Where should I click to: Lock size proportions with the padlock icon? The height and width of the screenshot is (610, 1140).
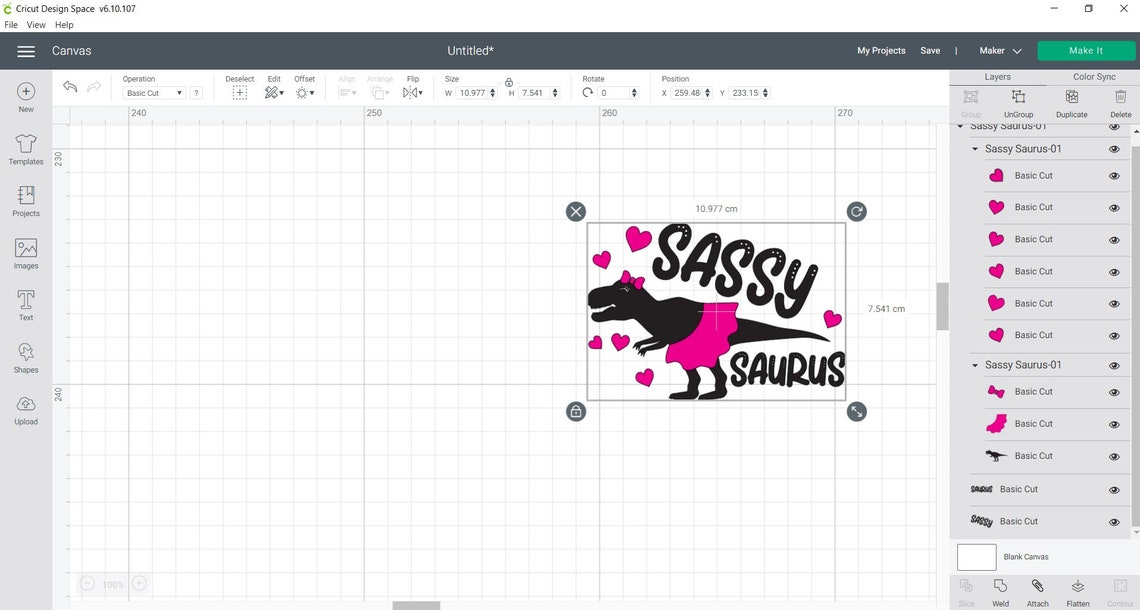pyautogui.click(x=509, y=82)
